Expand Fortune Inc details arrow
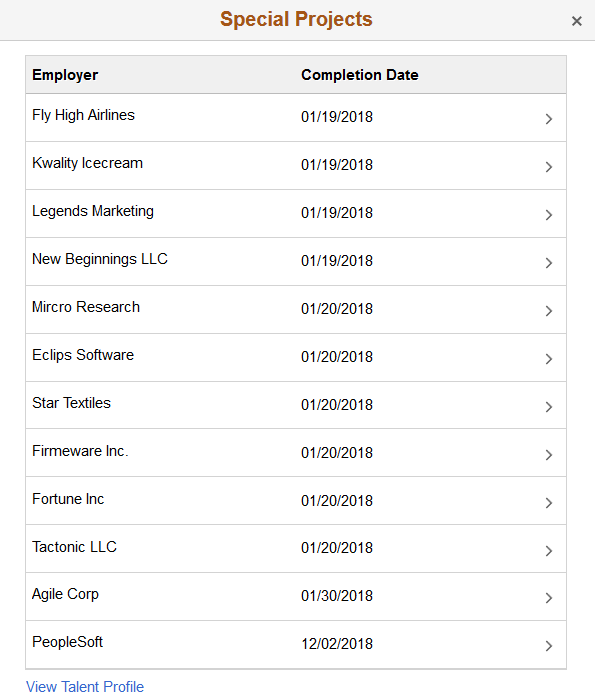This screenshot has width=595, height=700. (549, 503)
